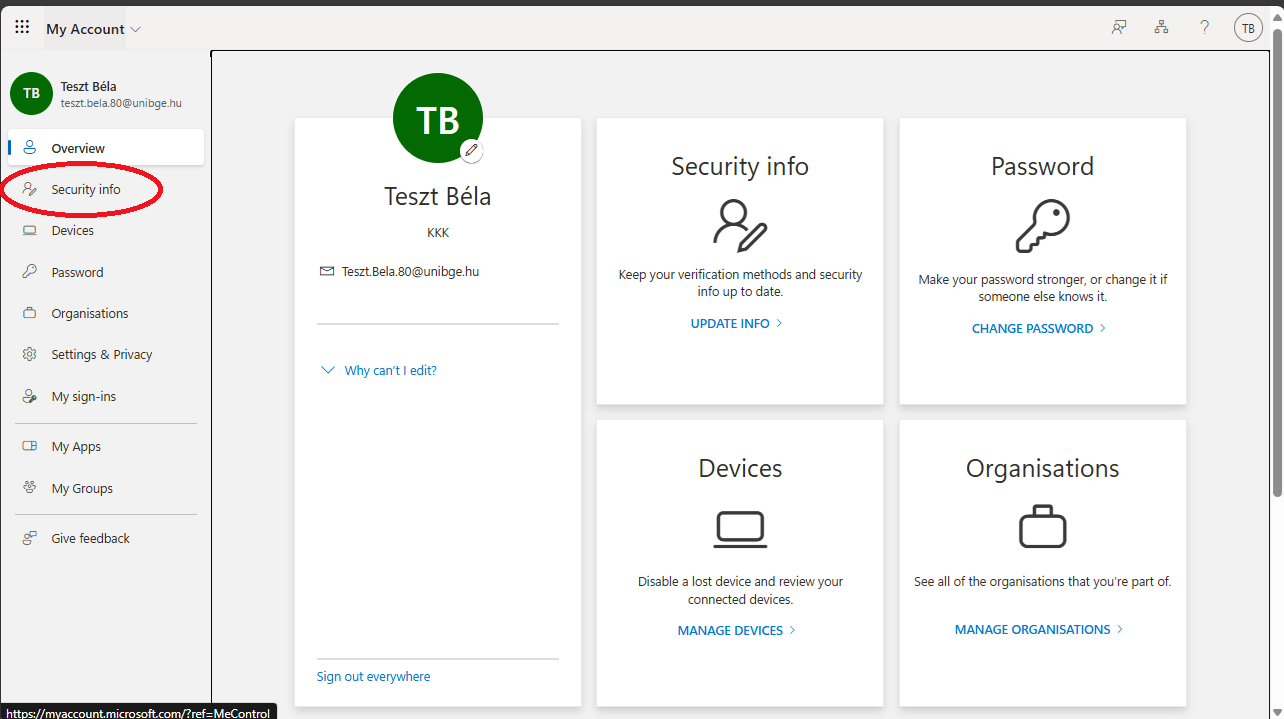Click the key icon in Password card
The height and width of the screenshot is (719, 1284).
click(1042, 225)
